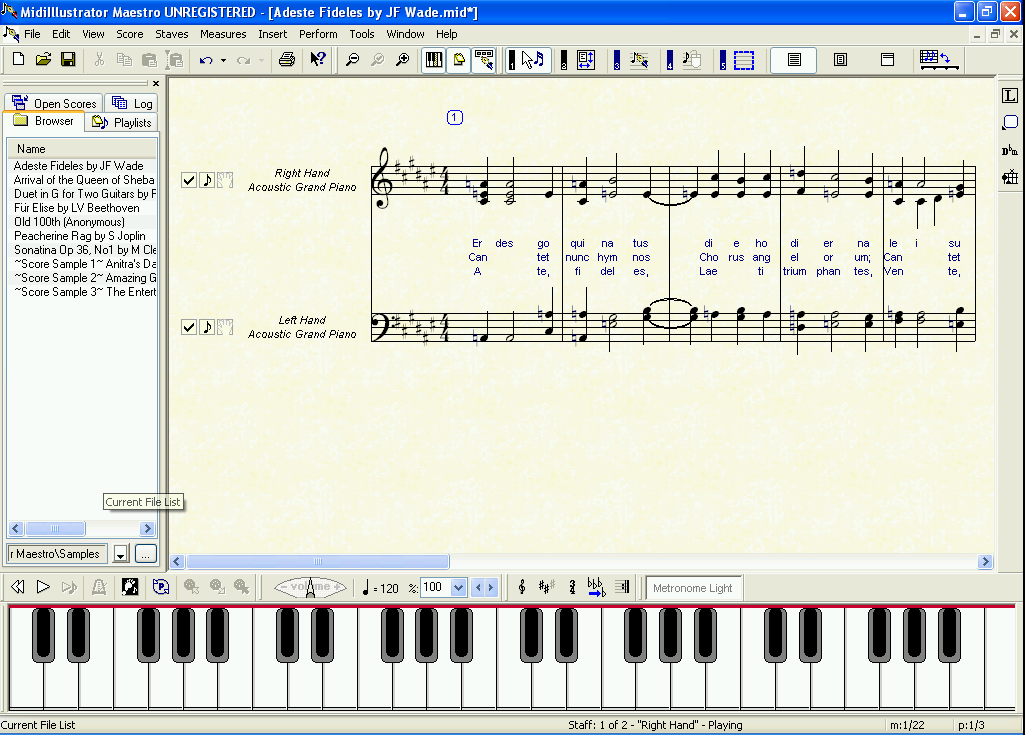Switch to page view layout icon
Viewport: 1025px width, 735px height.
tap(841, 60)
